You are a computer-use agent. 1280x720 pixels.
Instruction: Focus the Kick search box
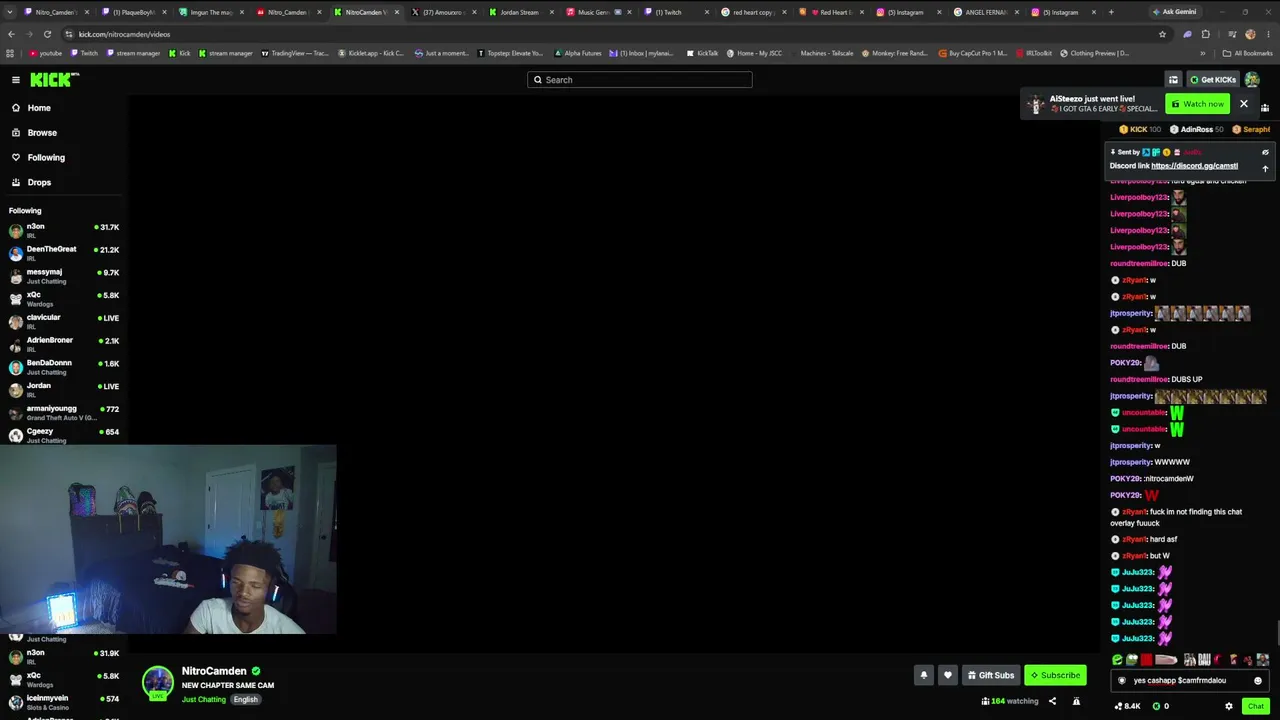[x=640, y=80]
